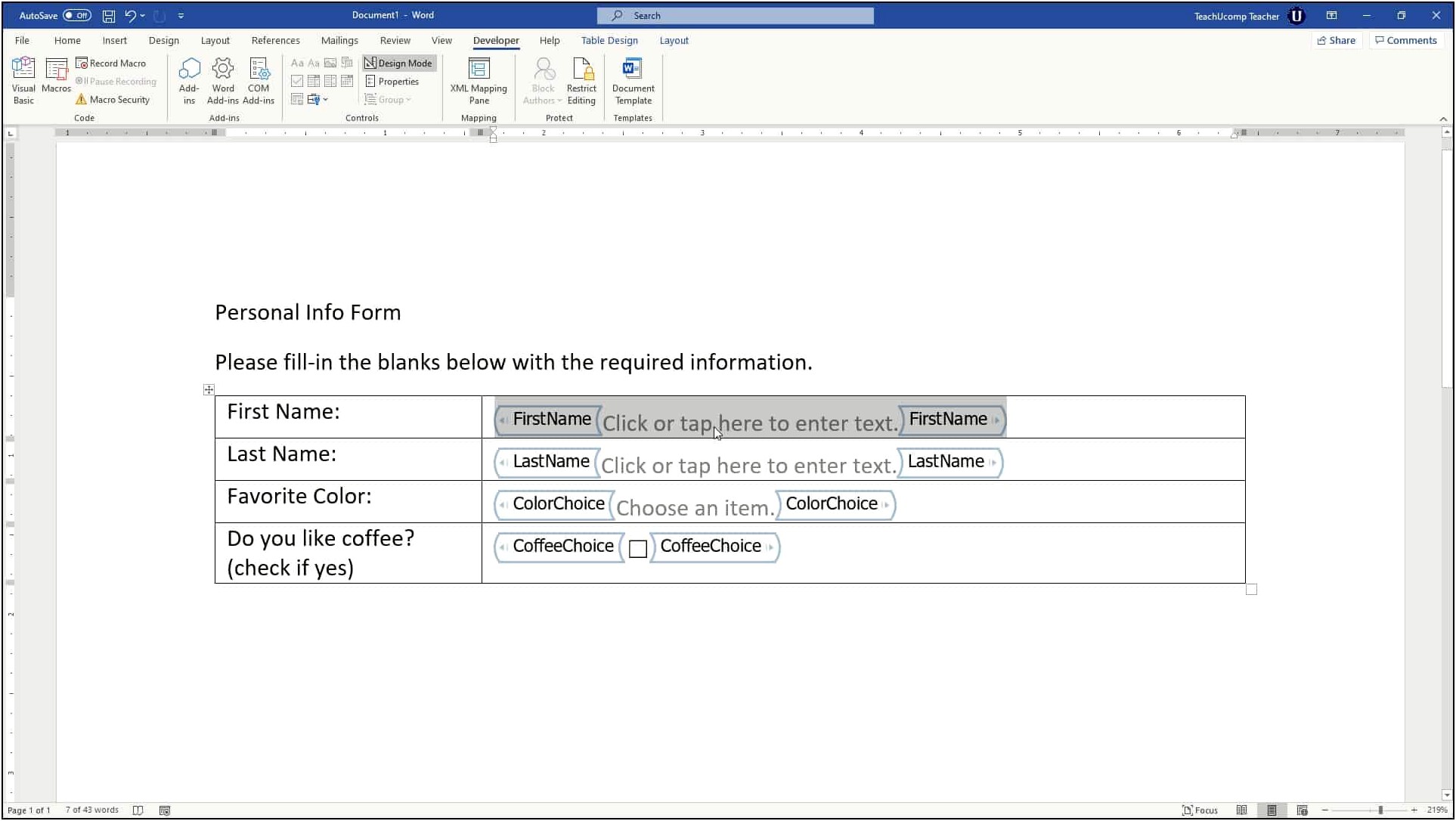Viewport: 1456px width, 821px height.
Task: Click the Share button top-right
Action: click(x=1337, y=40)
